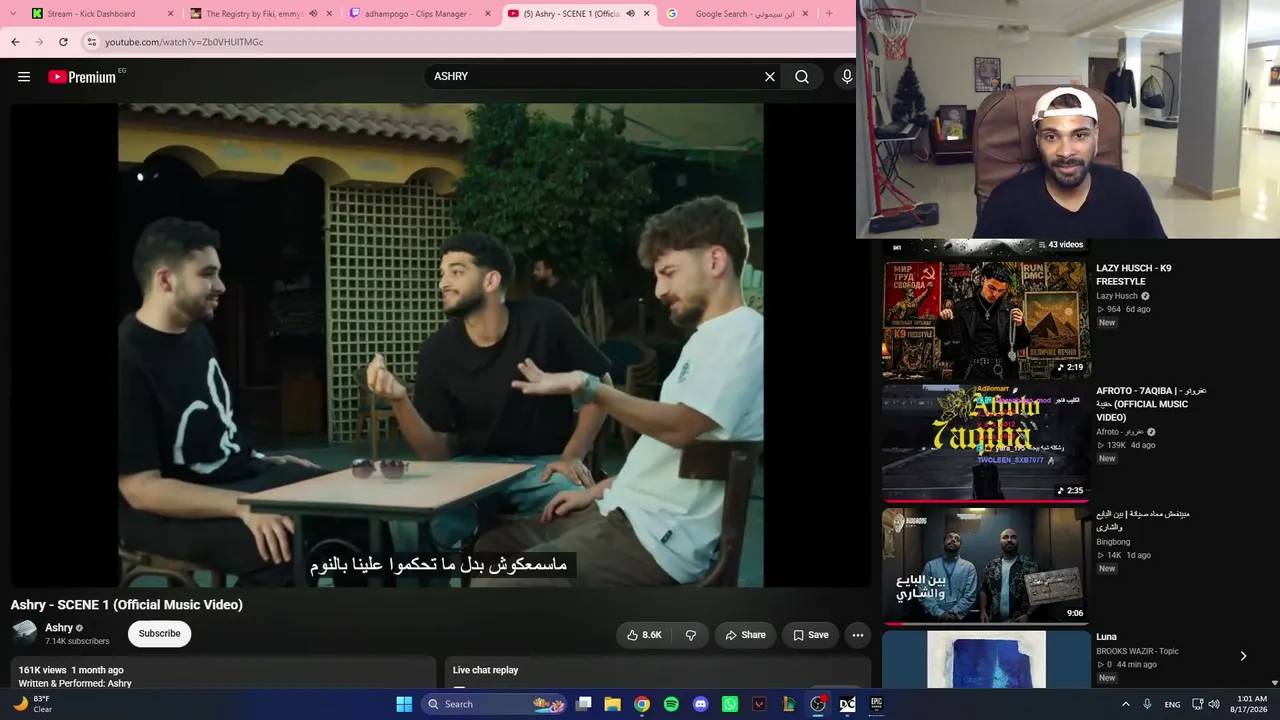Close the Stream - Kick Dashboard tab
This screenshot has height=720, width=1280.
pos(170,14)
